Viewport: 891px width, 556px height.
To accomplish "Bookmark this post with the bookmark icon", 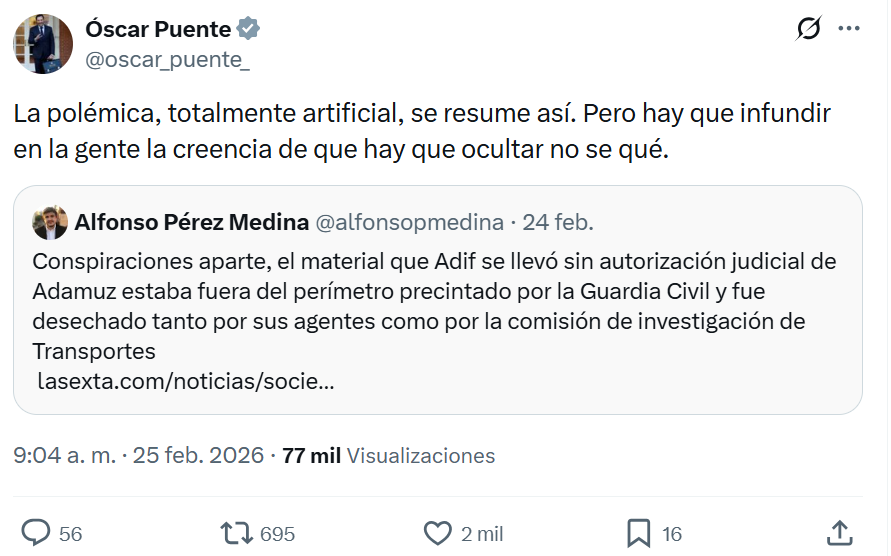I will coord(639,533).
